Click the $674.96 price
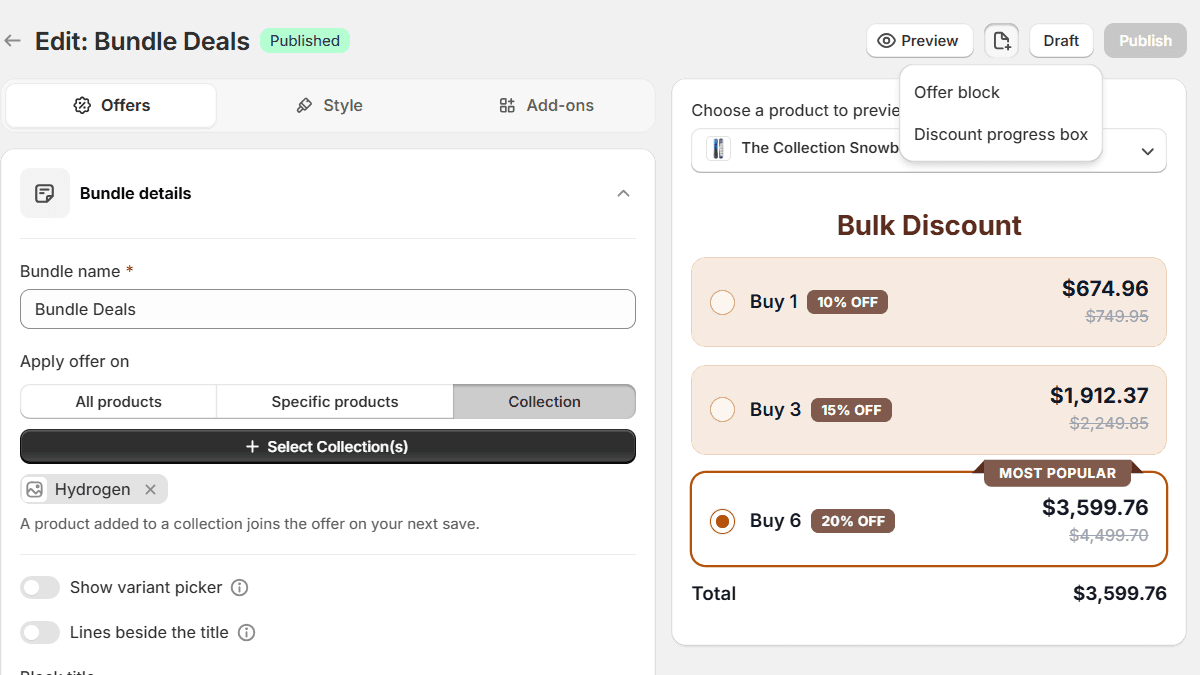 click(x=1105, y=289)
